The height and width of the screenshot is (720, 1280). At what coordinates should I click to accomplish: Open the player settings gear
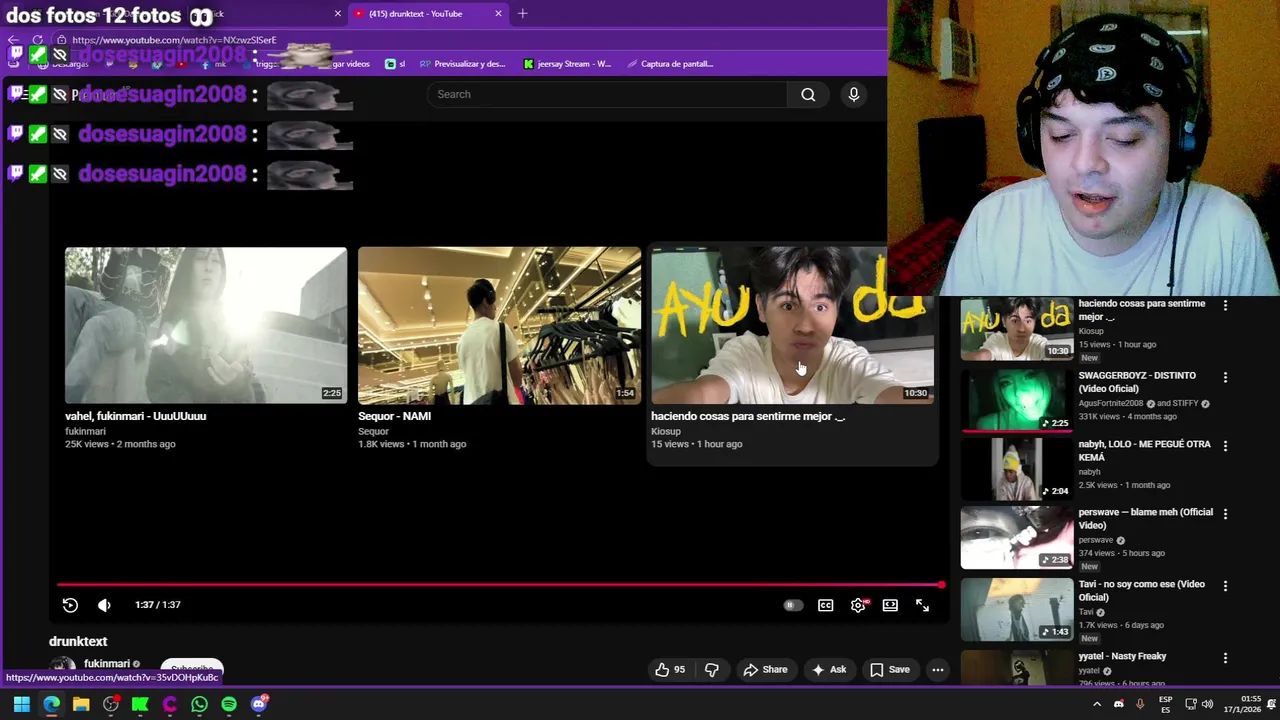pyautogui.click(x=858, y=605)
